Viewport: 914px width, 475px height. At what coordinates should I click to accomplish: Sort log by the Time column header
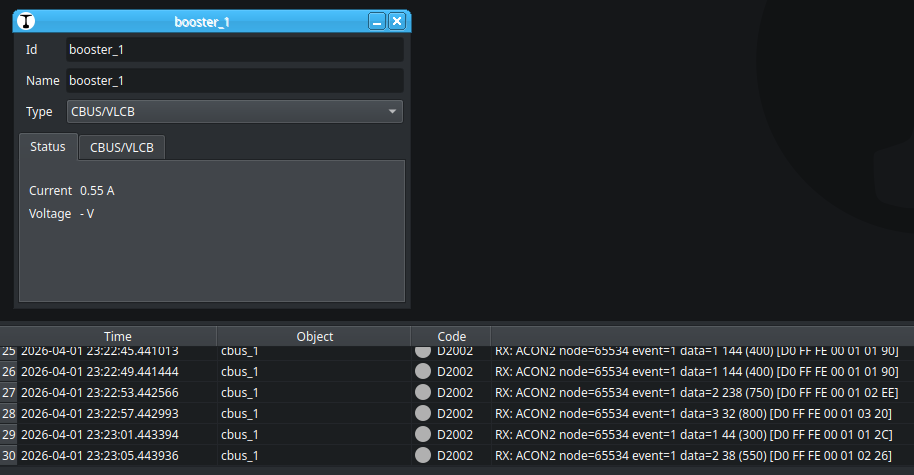[x=117, y=337]
